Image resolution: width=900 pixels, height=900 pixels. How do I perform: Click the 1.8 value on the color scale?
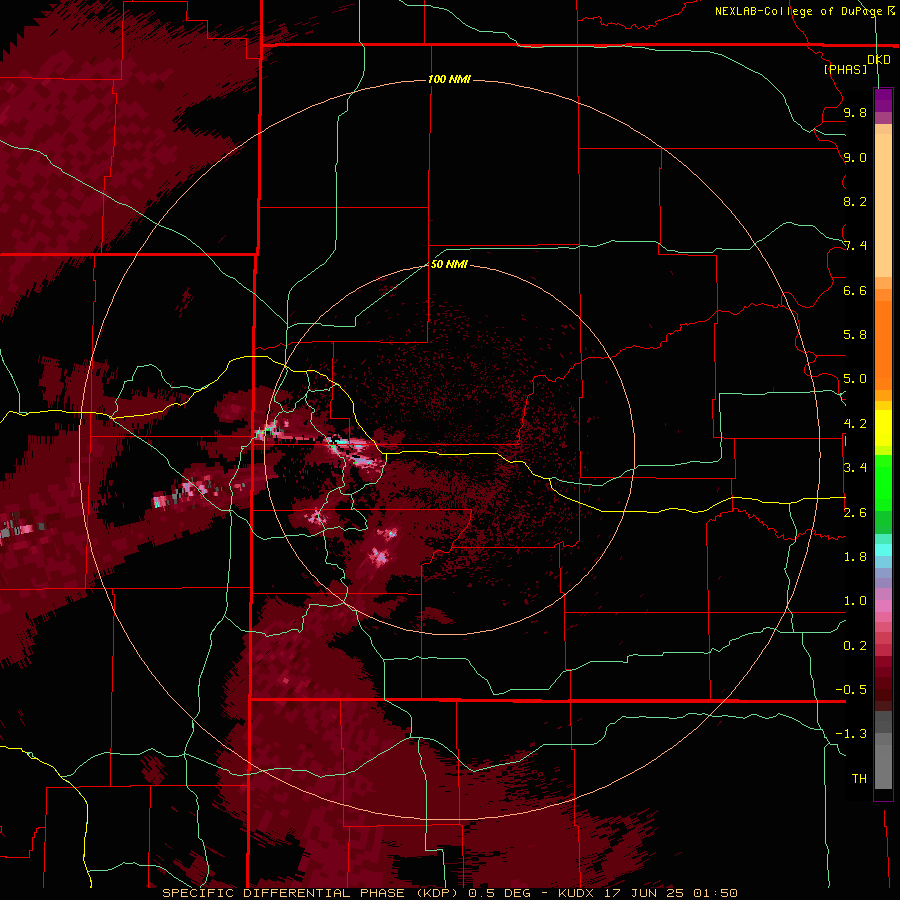click(855, 557)
